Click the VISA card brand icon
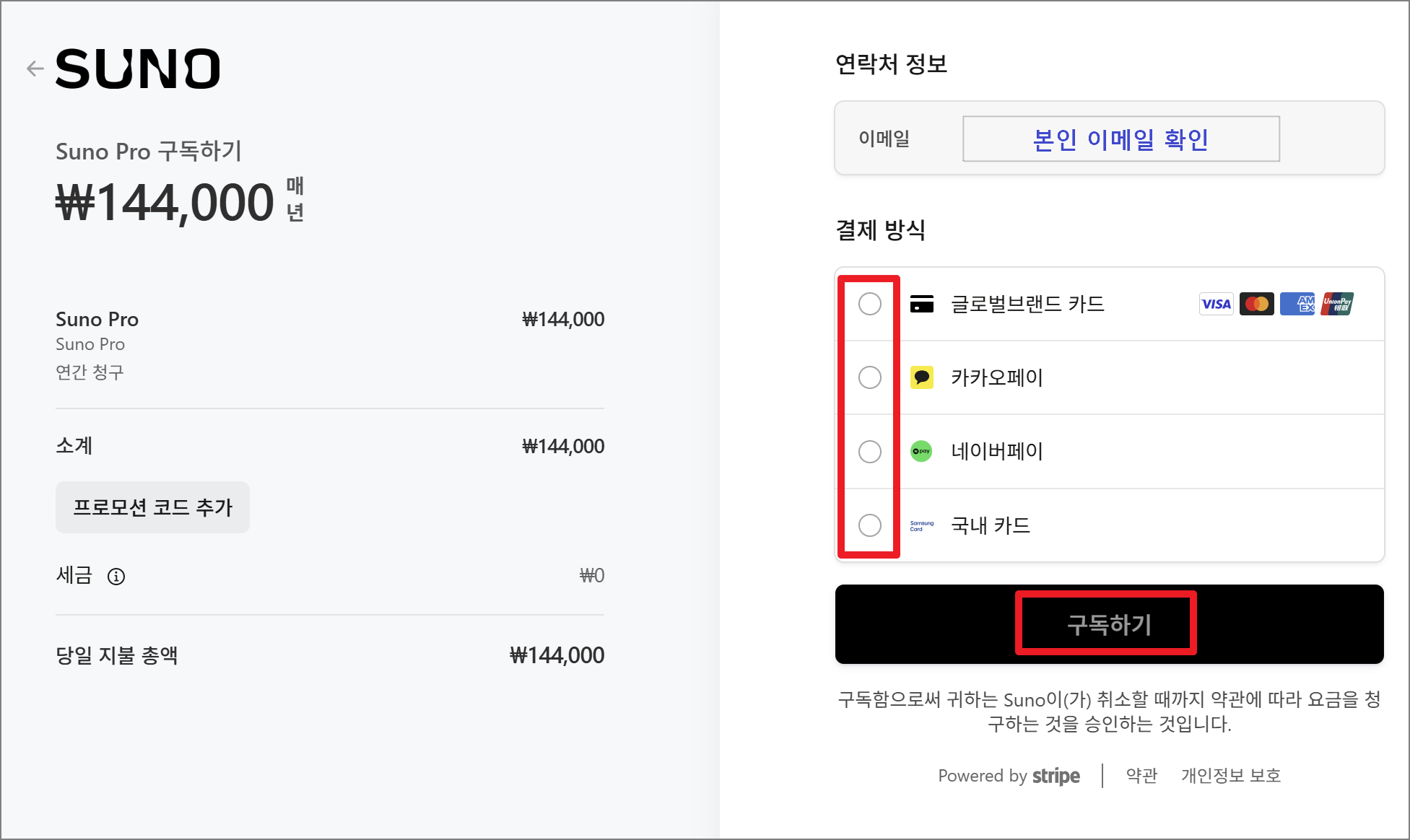 point(1216,304)
